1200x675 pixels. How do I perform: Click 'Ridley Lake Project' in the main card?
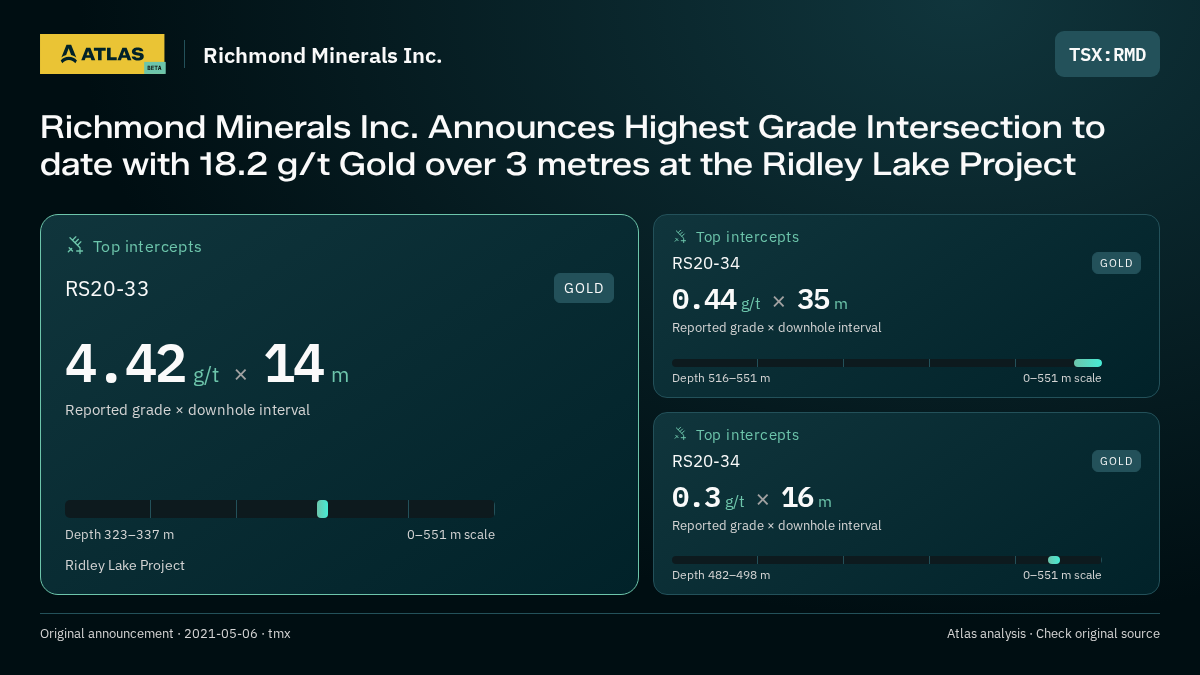tap(125, 566)
